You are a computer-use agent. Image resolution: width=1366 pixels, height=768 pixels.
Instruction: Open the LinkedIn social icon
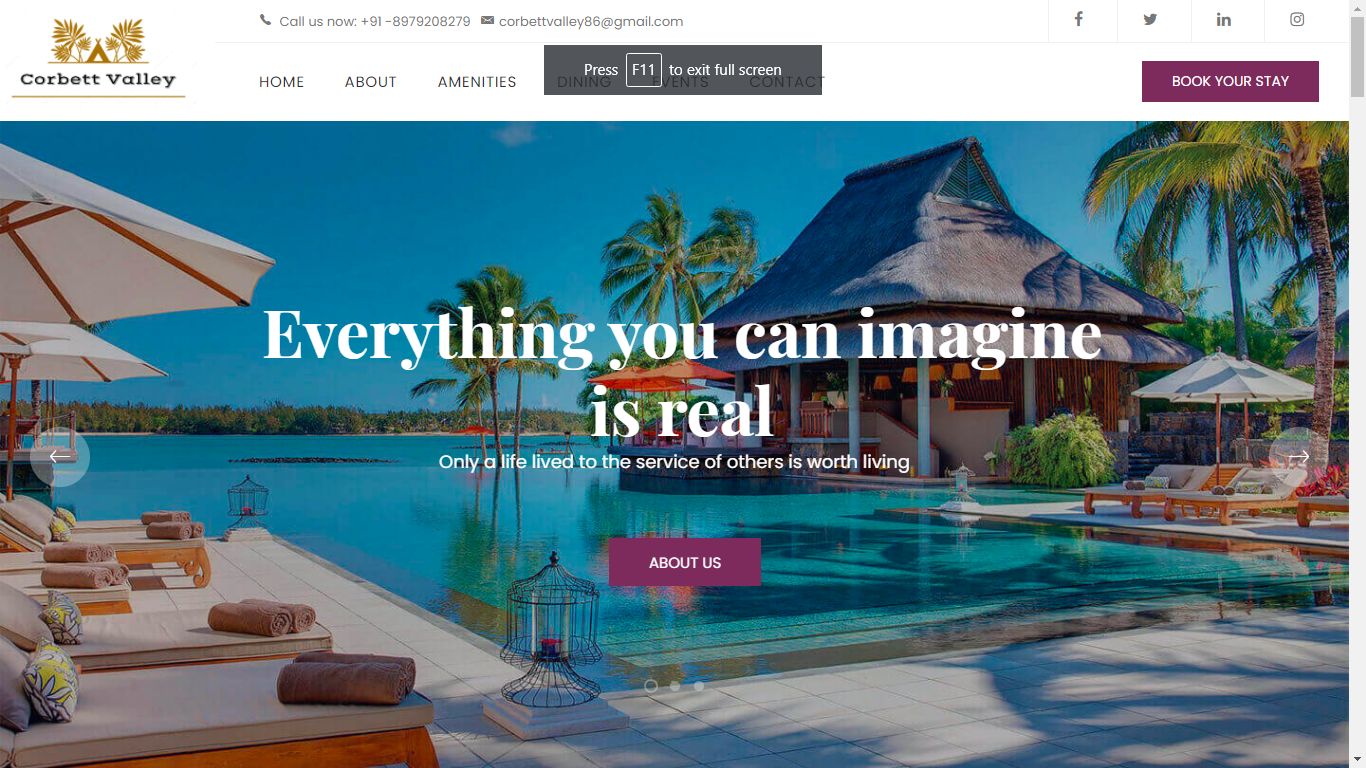coord(1224,19)
